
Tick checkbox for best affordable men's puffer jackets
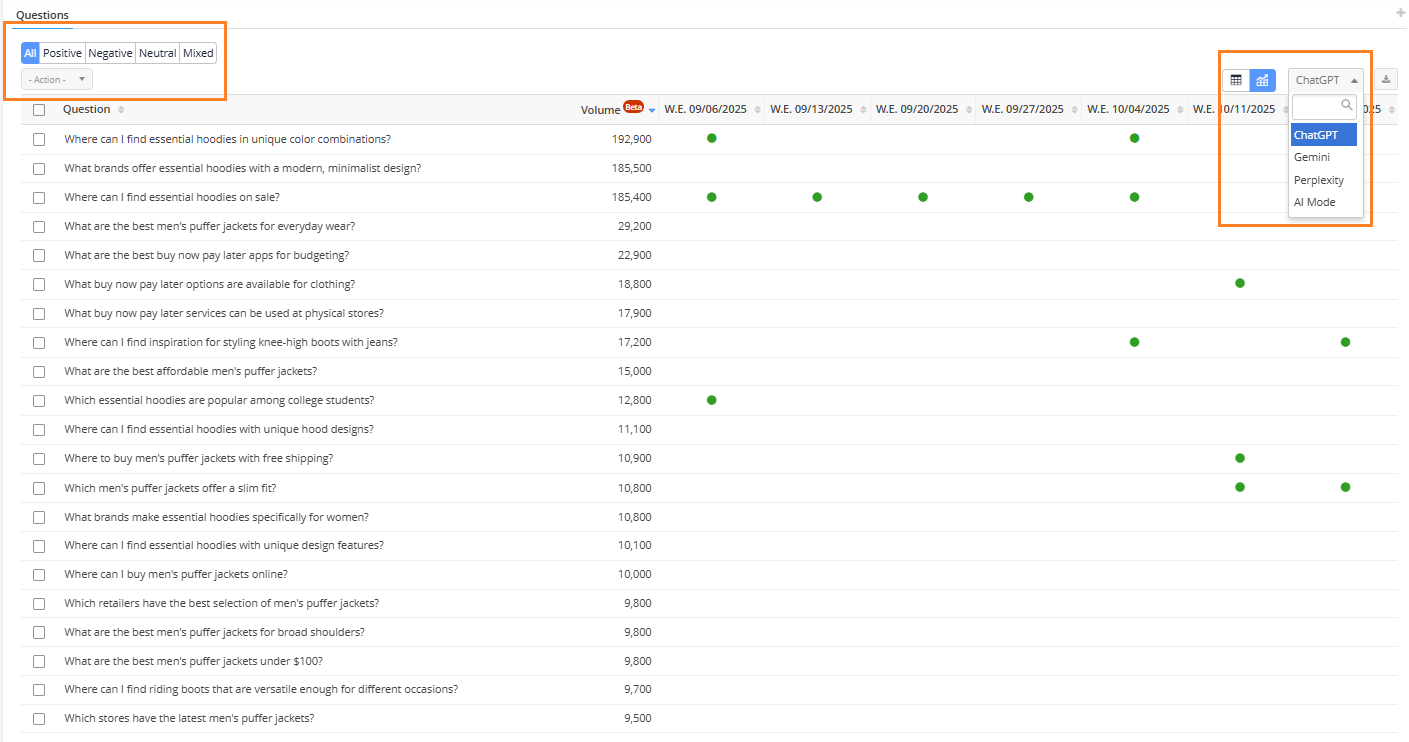pyautogui.click(x=39, y=372)
